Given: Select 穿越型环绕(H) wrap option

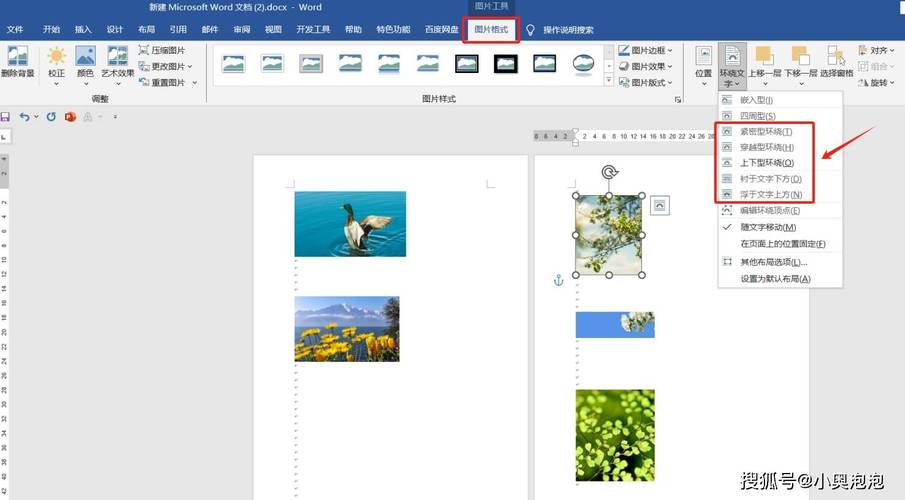Looking at the screenshot, I should 780,147.
